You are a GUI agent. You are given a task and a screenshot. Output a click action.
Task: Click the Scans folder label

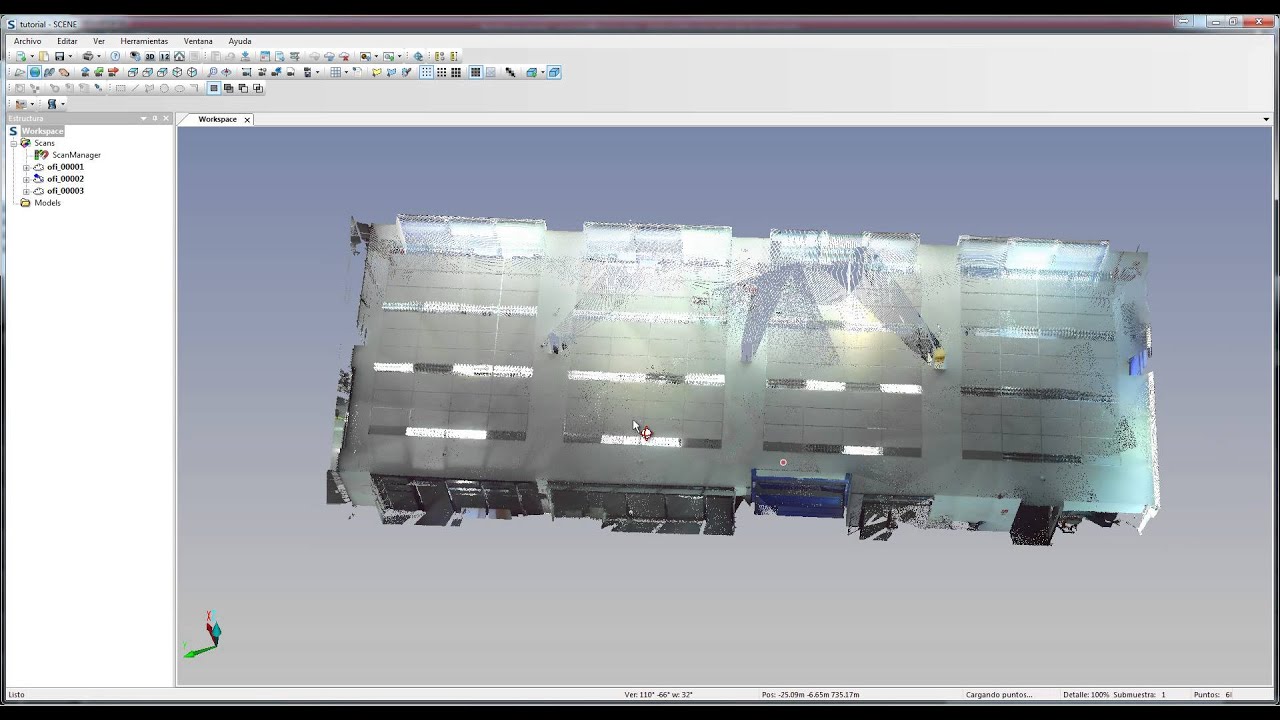(x=44, y=143)
